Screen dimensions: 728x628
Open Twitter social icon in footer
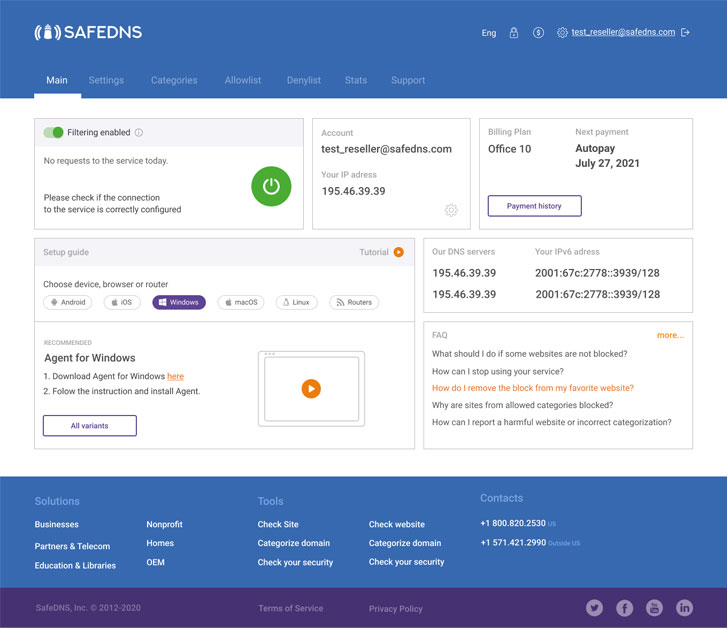click(x=594, y=608)
